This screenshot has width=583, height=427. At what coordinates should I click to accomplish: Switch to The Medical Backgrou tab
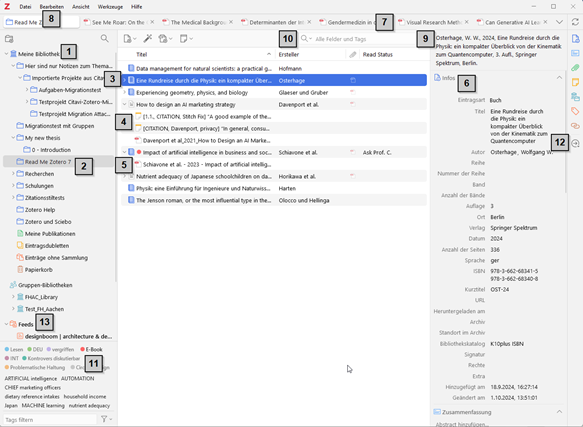pyautogui.click(x=198, y=22)
